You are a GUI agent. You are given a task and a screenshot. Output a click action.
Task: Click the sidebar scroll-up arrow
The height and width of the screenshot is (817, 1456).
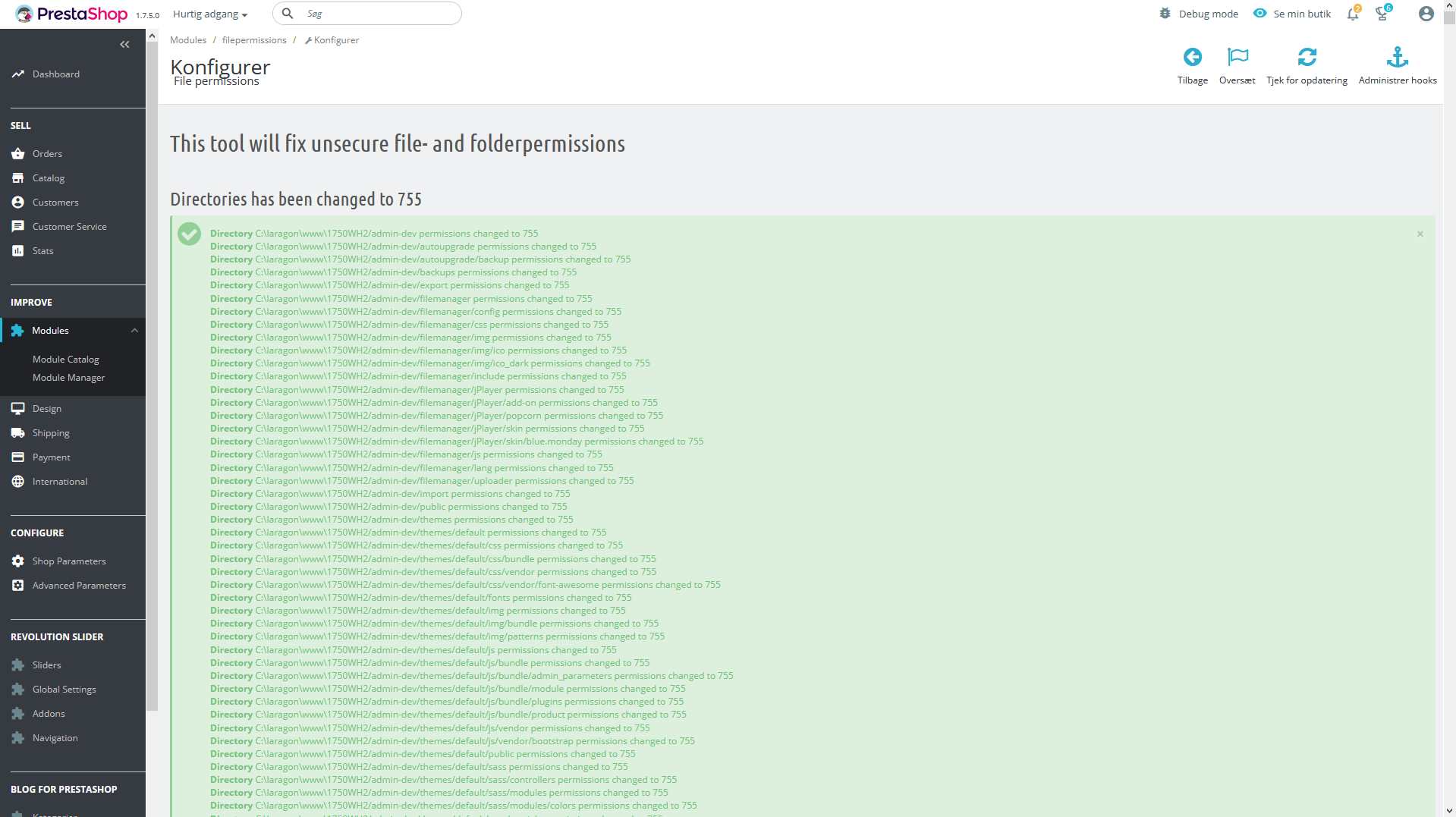pyautogui.click(x=152, y=36)
